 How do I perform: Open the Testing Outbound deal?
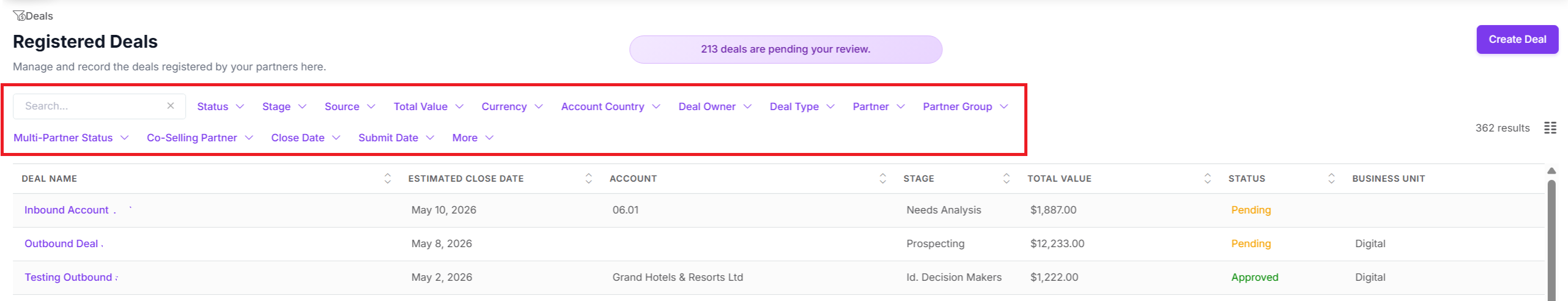tap(68, 277)
